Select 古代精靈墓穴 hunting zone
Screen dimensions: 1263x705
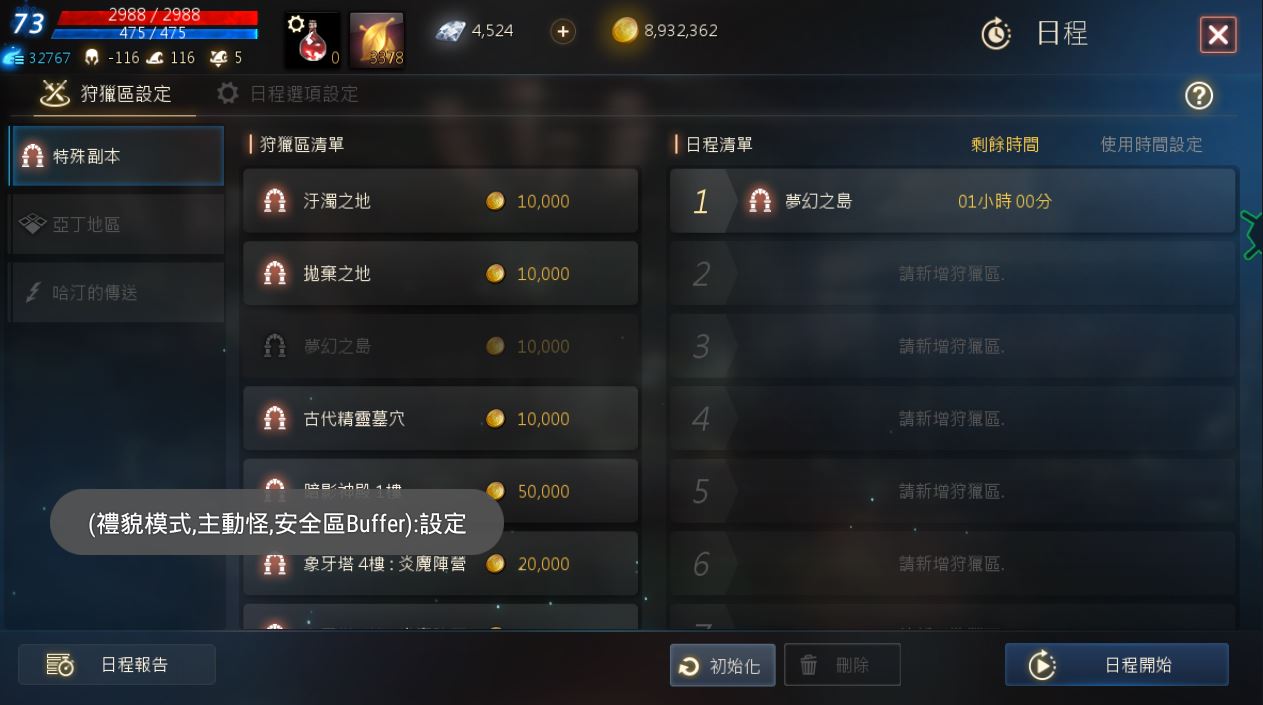(440, 419)
